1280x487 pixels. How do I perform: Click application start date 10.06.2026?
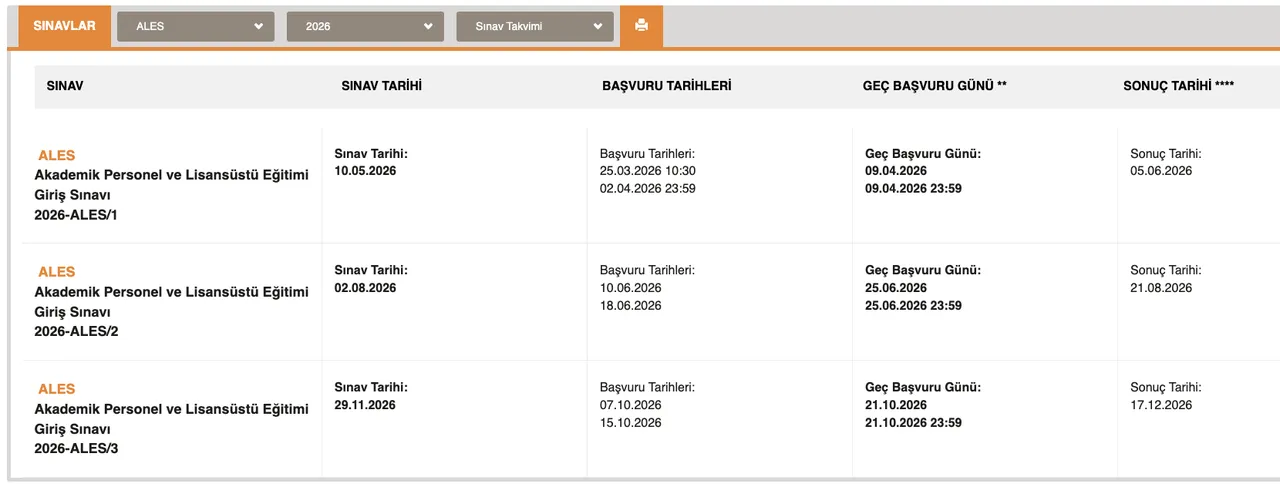(631, 288)
